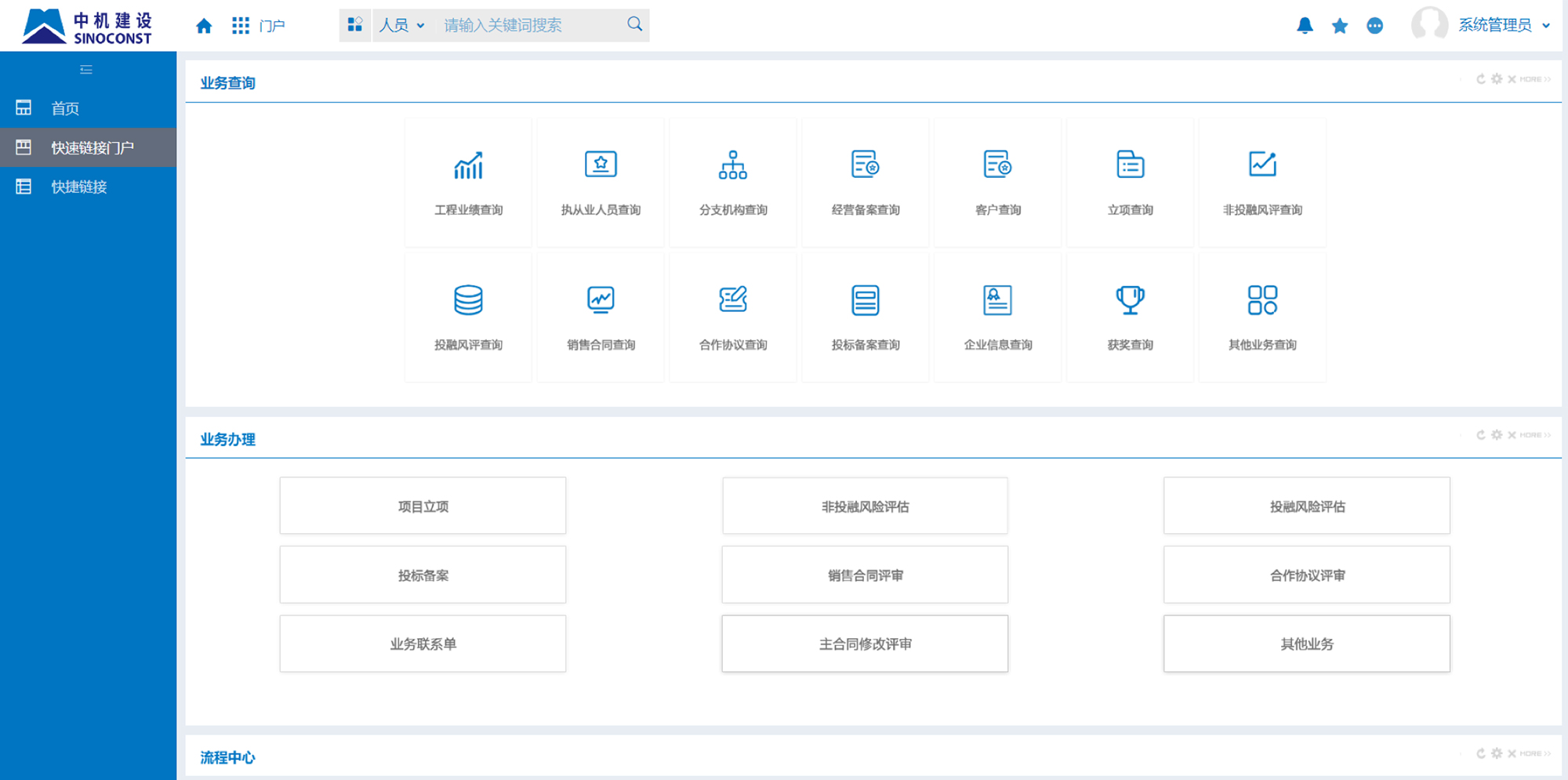Click the 业务联系单 button
Viewport: 1568px width, 780px height.
(423, 644)
